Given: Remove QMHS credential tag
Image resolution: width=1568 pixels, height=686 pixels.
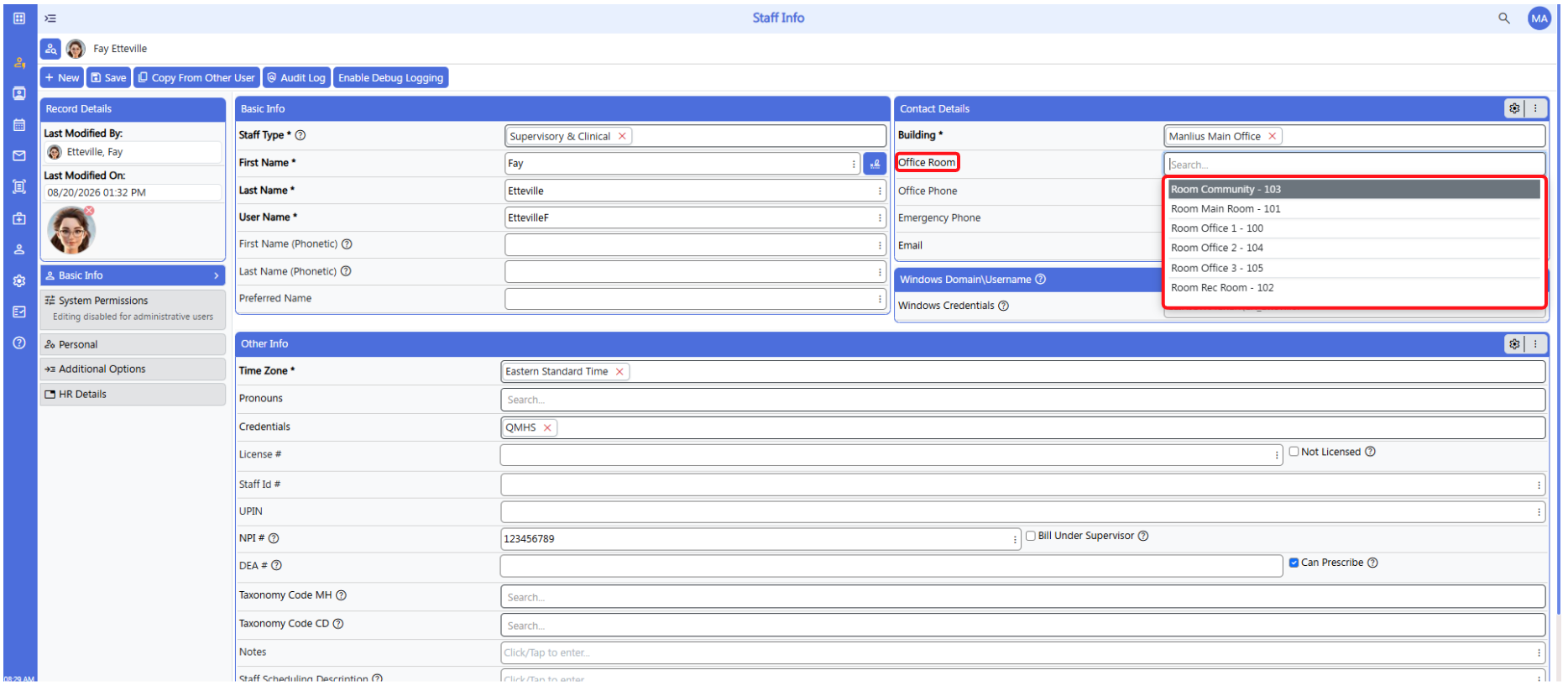Looking at the screenshot, I should click(x=547, y=427).
